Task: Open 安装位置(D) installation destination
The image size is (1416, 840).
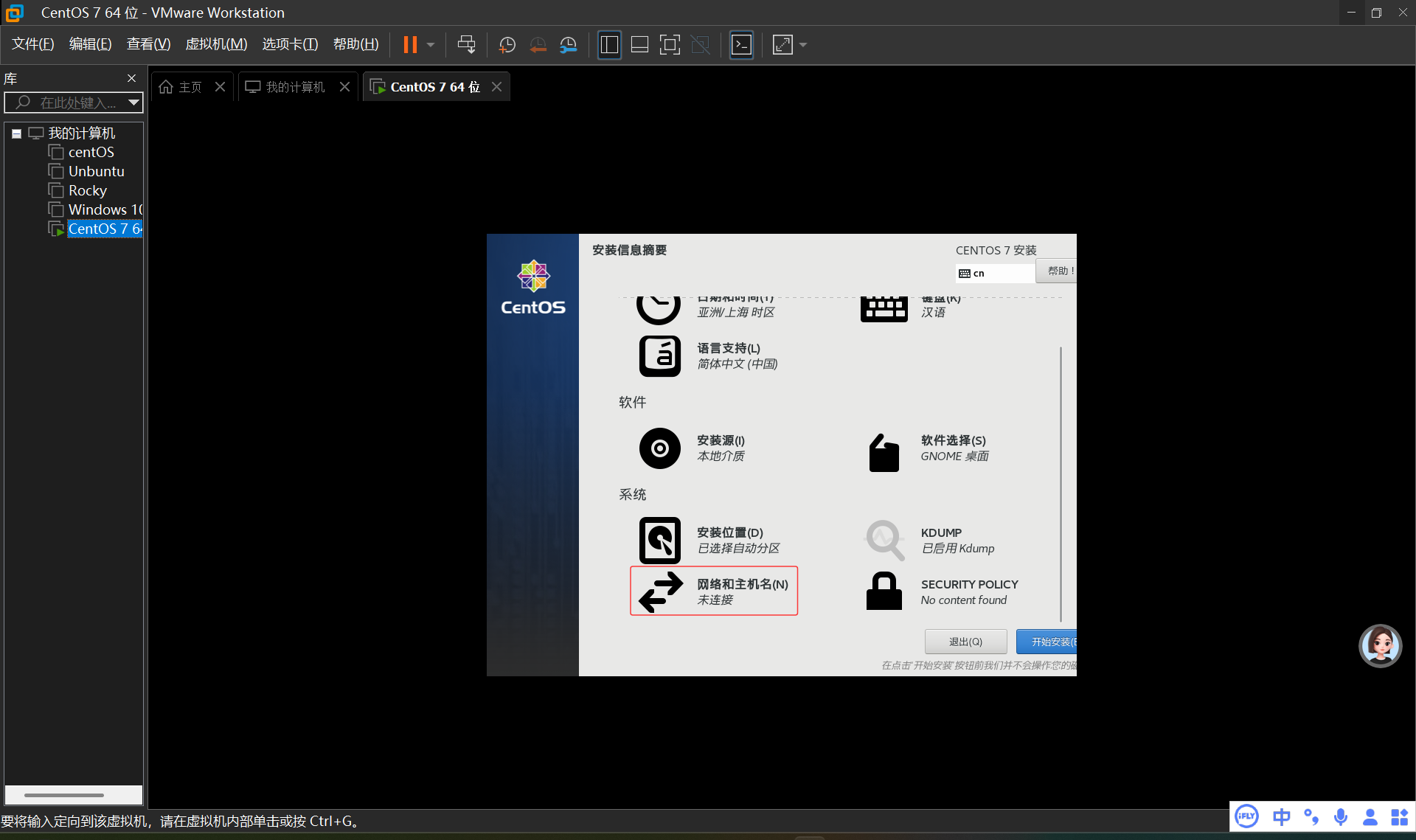Action: [x=709, y=540]
